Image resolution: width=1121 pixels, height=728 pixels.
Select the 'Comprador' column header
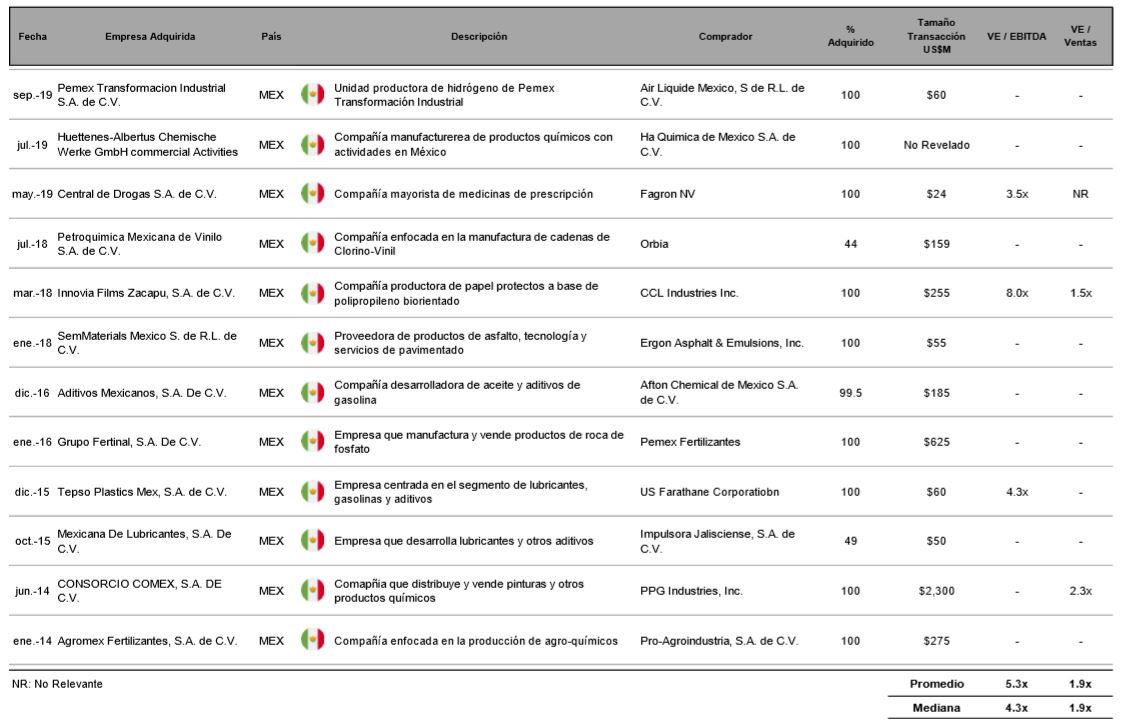pos(726,36)
